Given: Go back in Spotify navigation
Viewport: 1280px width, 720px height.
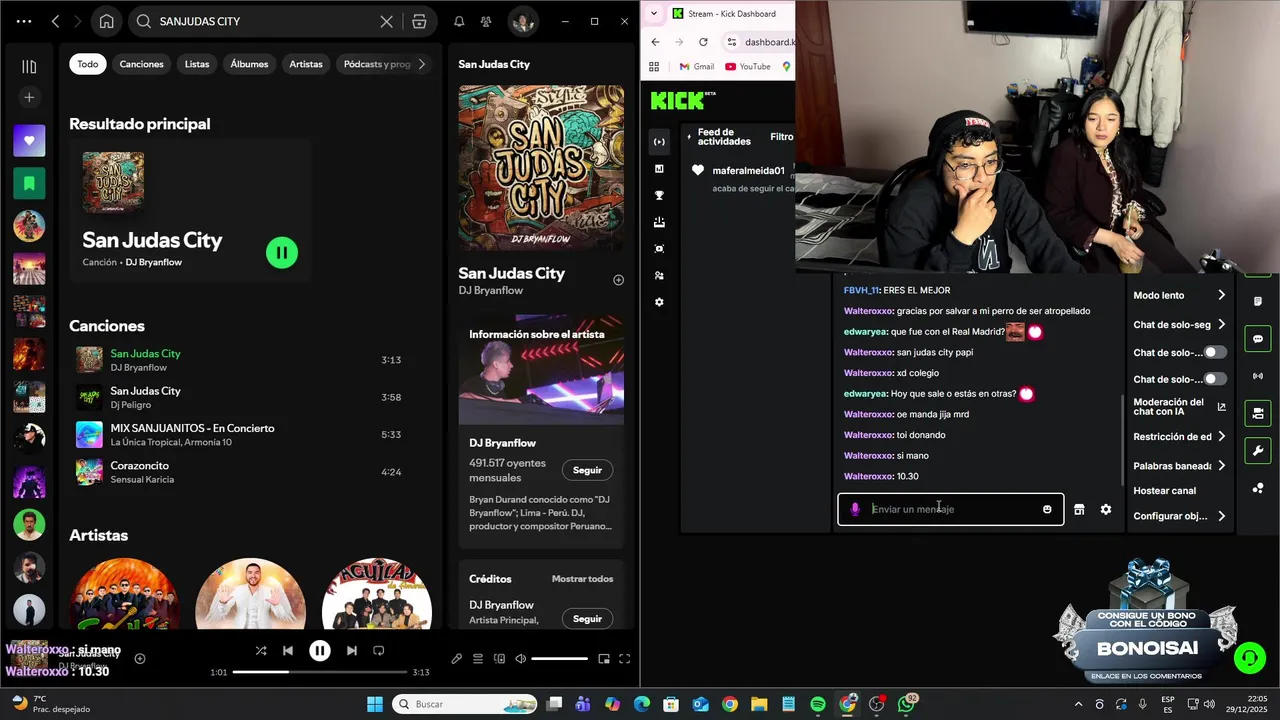Looking at the screenshot, I should [x=55, y=21].
